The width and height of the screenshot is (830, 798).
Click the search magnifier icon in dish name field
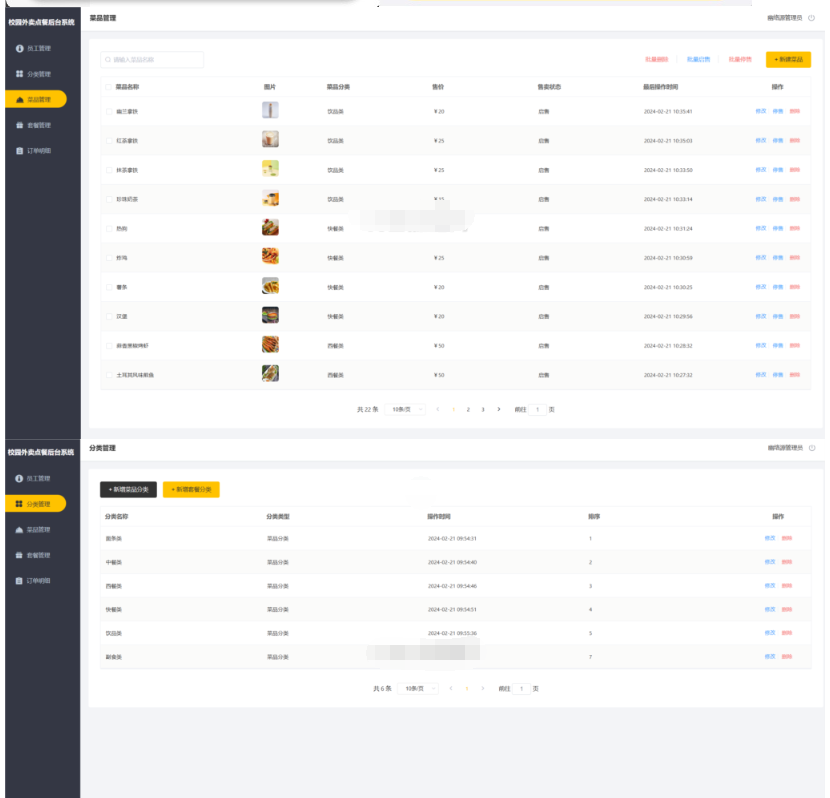(x=107, y=60)
